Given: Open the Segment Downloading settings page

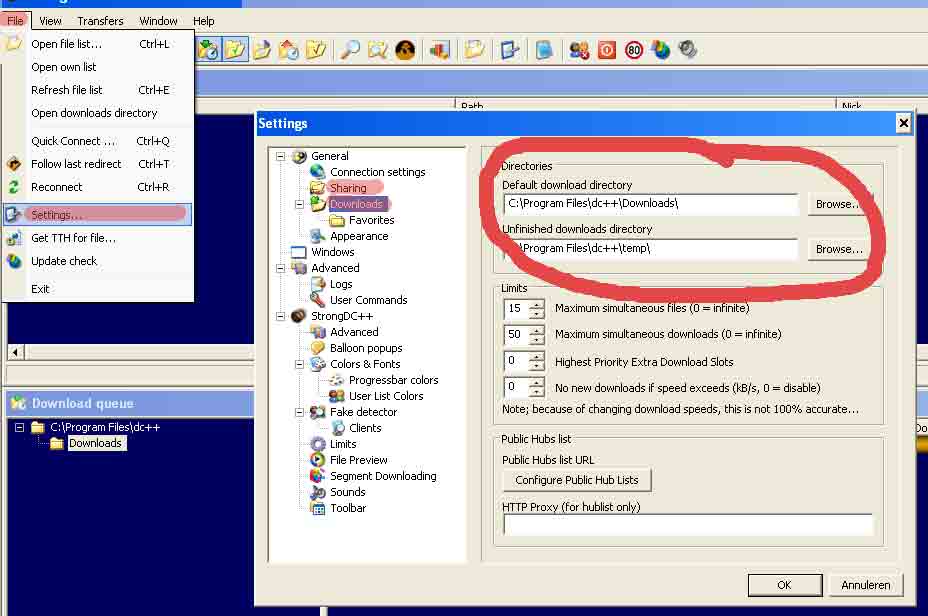Looking at the screenshot, I should click(383, 476).
